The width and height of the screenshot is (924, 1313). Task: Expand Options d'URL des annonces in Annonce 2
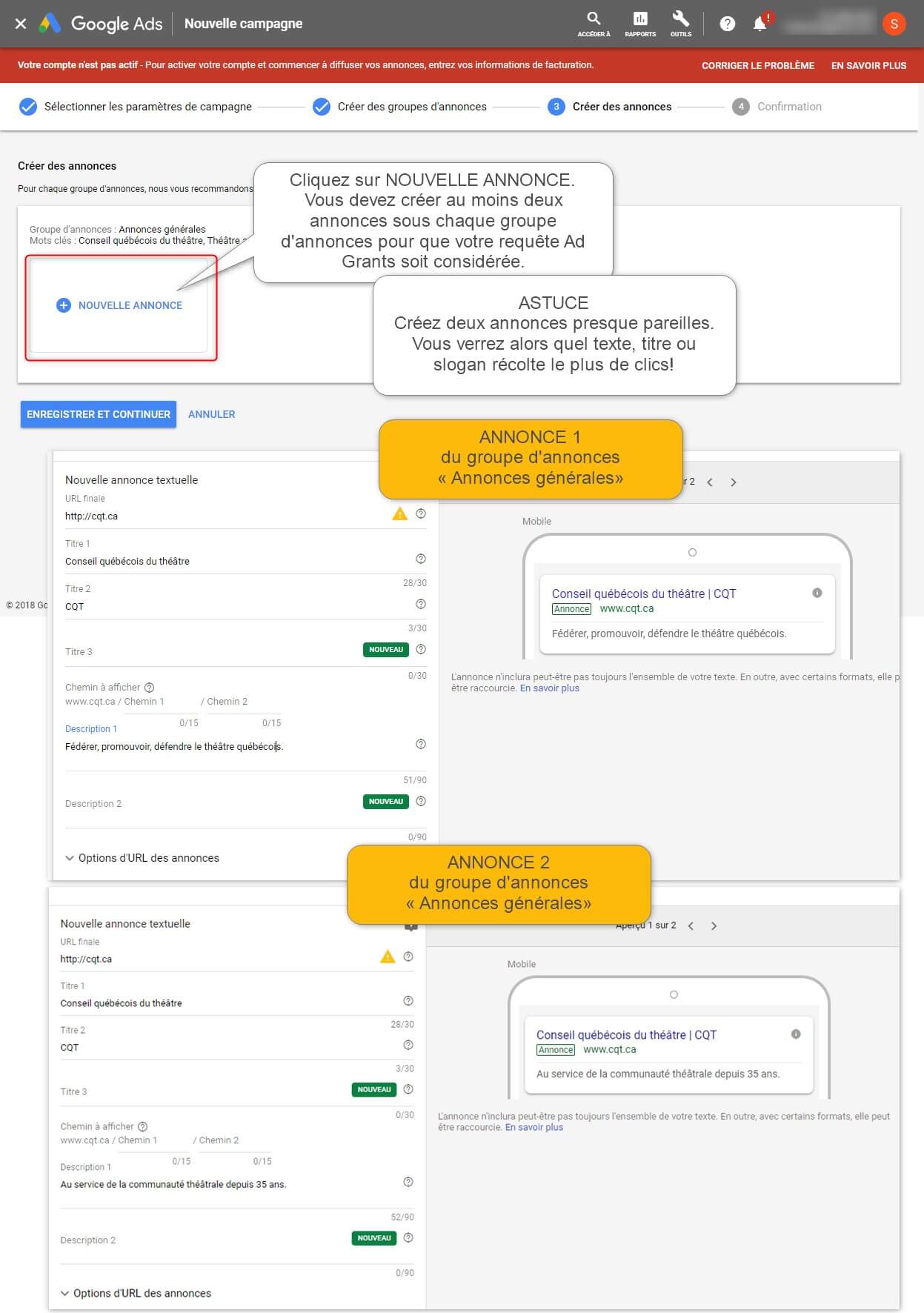136,1293
